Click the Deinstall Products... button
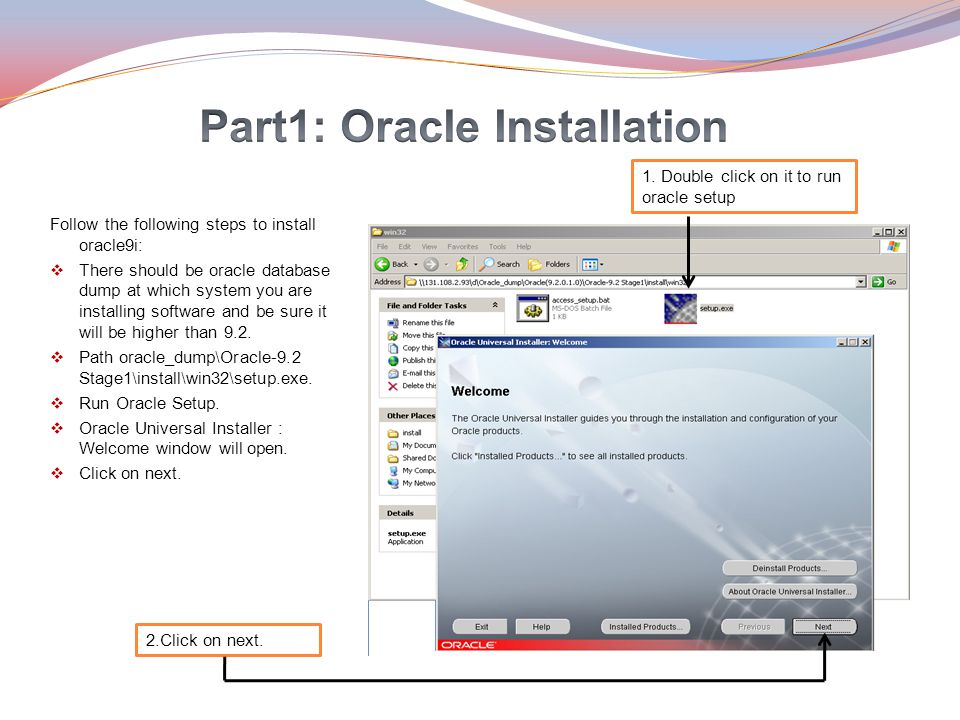 click(x=789, y=568)
